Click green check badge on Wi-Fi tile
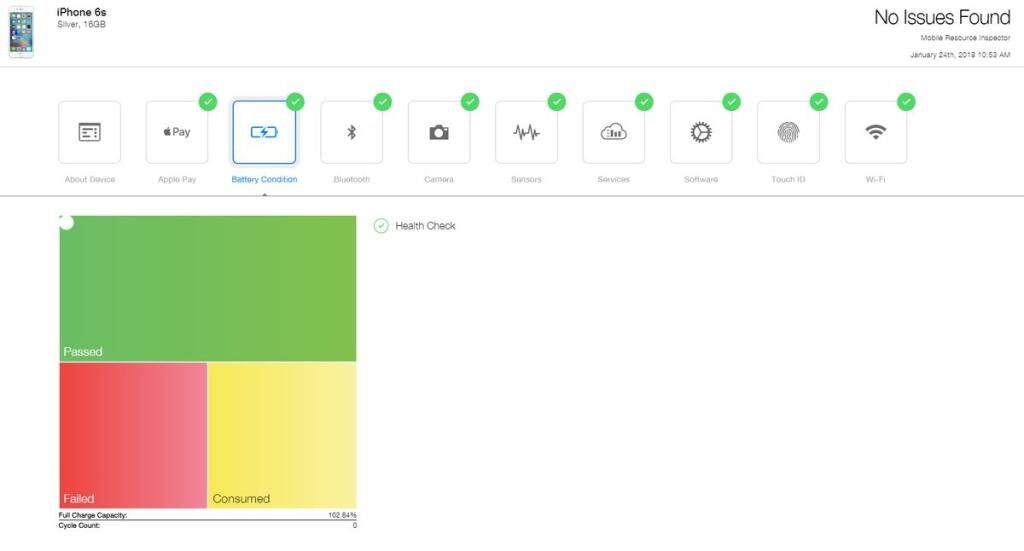Viewport: 1024px width, 551px height. point(906,102)
